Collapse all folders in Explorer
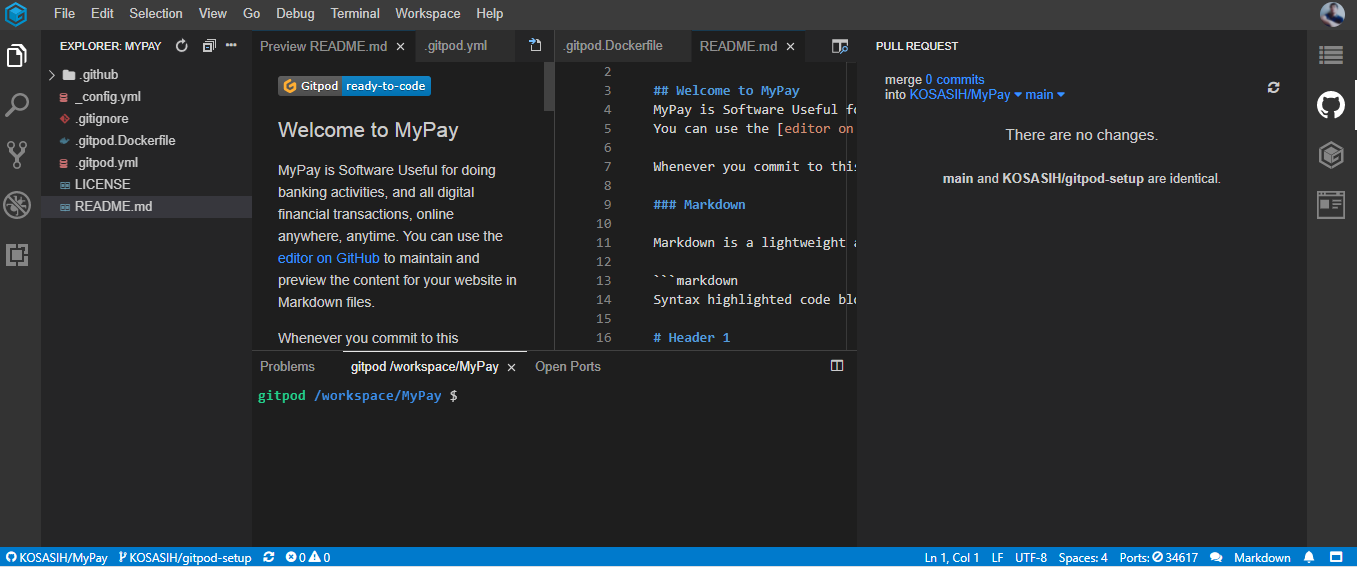The image size is (1357, 571). (x=208, y=46)
